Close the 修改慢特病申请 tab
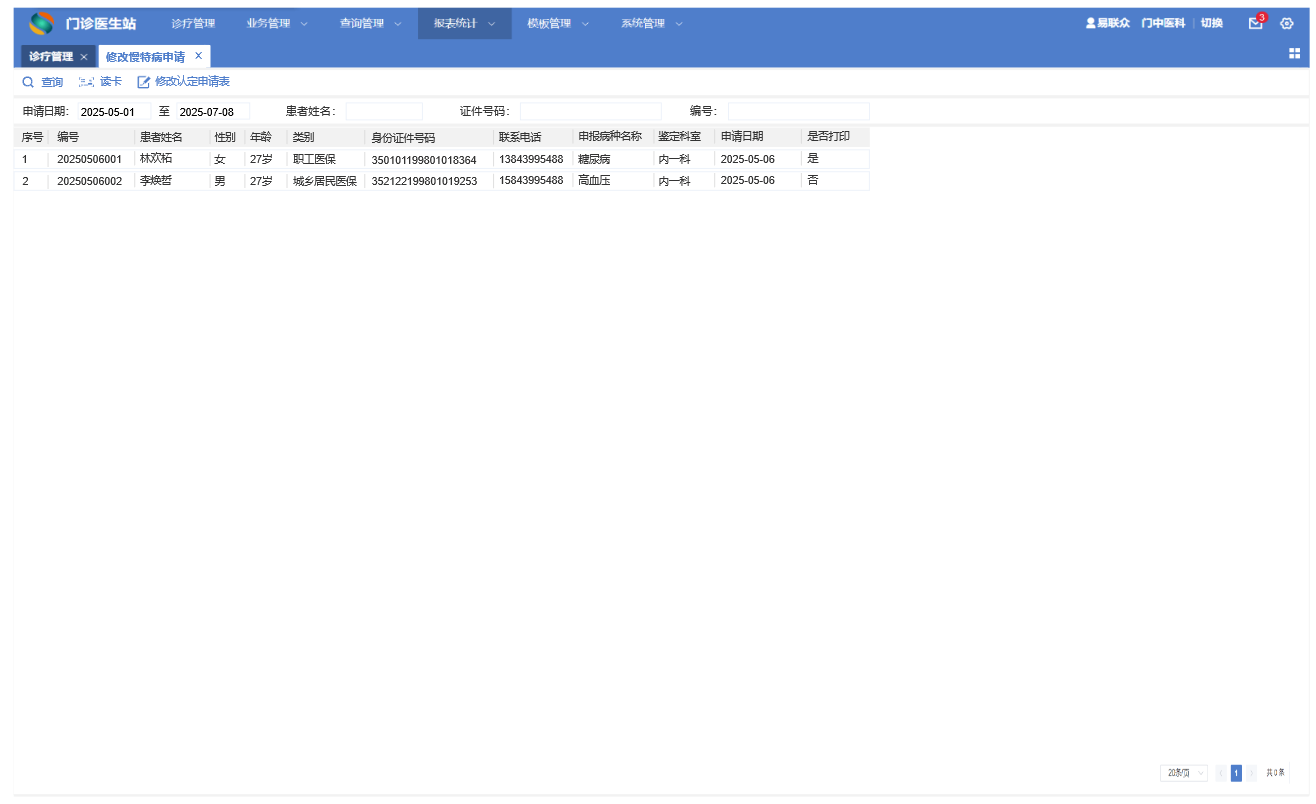The image size is (1316, 804). click(198, 56)
